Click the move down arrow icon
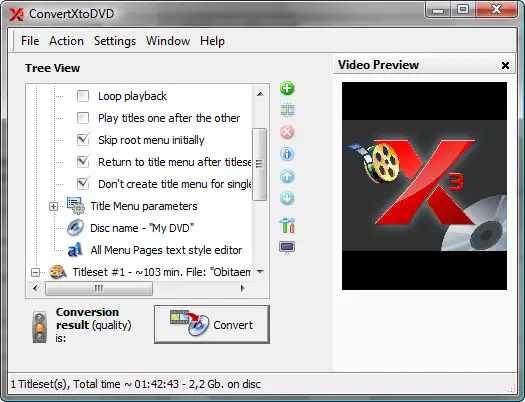The image size is (525, 402). click(x=287, y=198)
